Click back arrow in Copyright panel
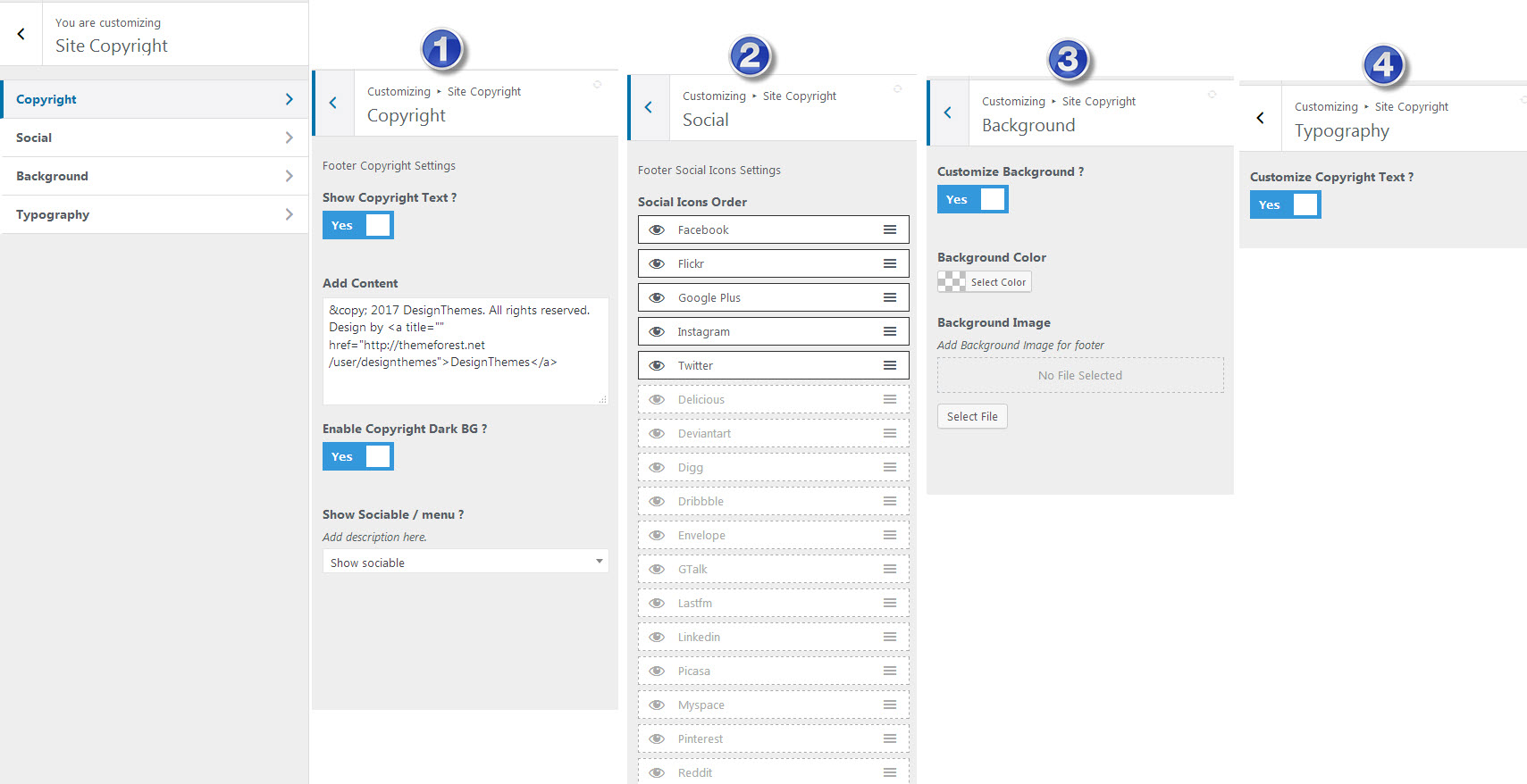This screenshot has width=1527, height=784. point(333,103)
